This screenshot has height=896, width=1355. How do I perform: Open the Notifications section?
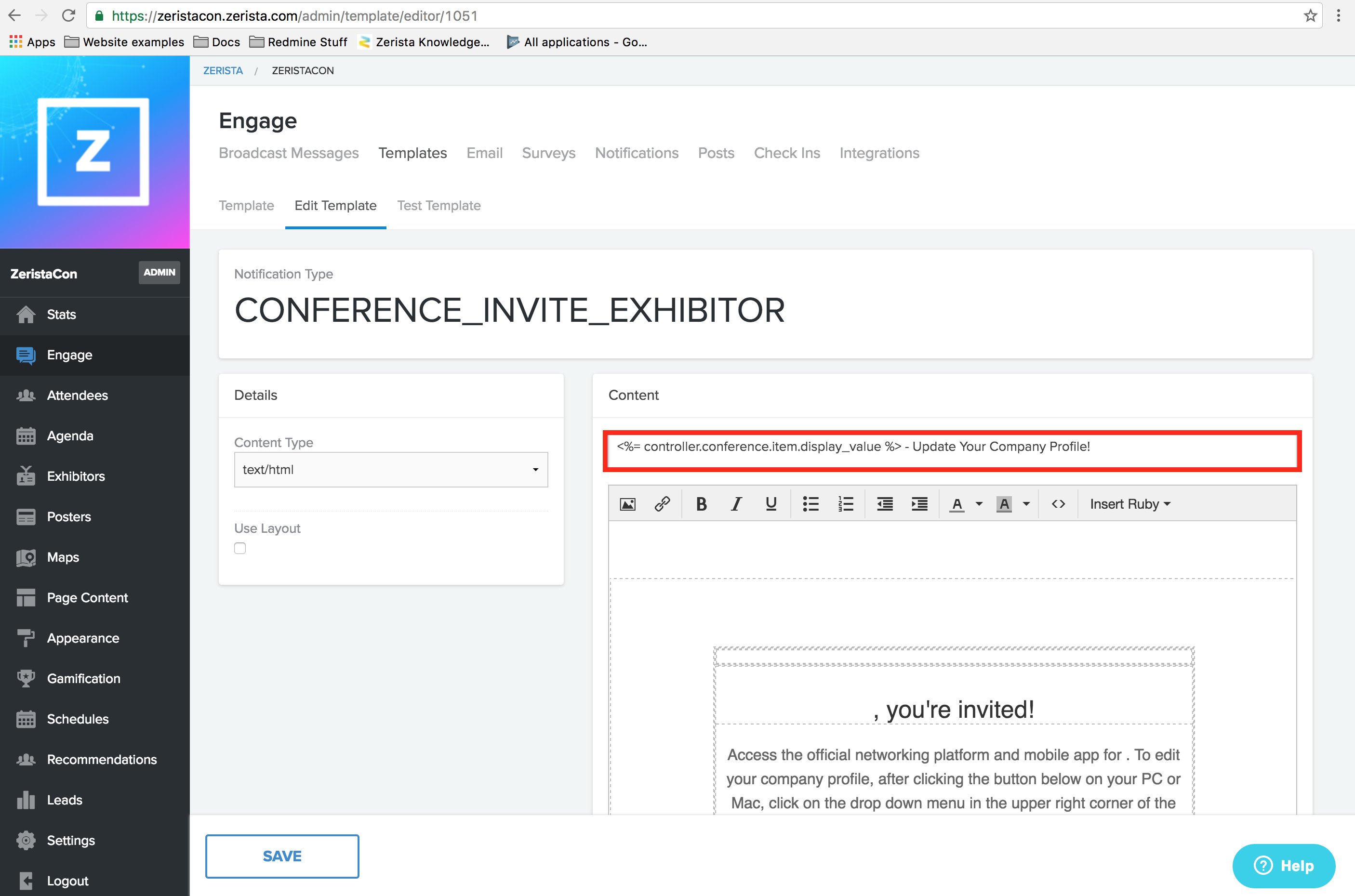point(637,153)
